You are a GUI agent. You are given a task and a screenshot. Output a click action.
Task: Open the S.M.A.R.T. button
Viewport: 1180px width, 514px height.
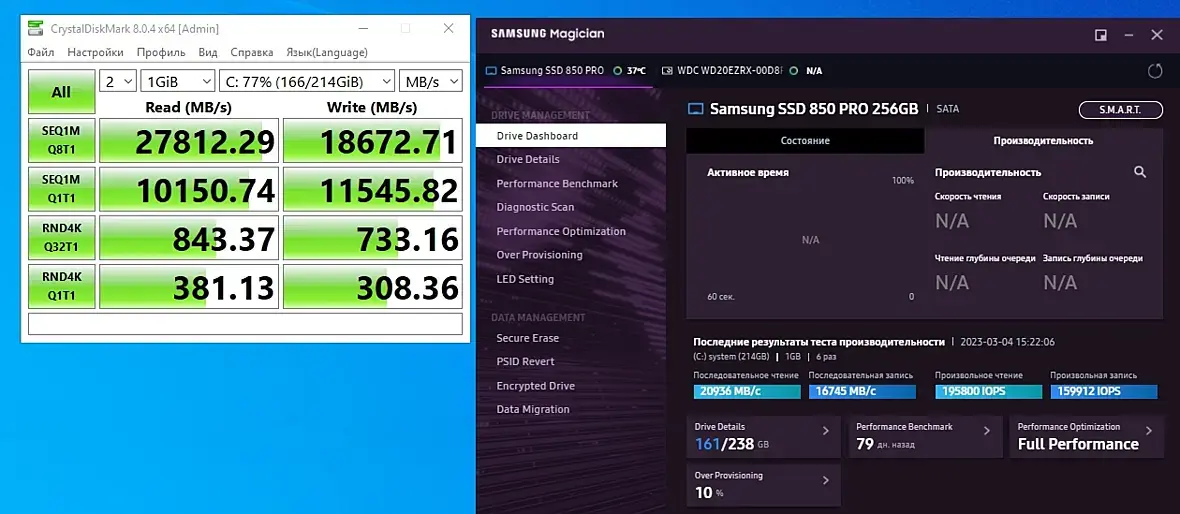(x=1121, y=110)
